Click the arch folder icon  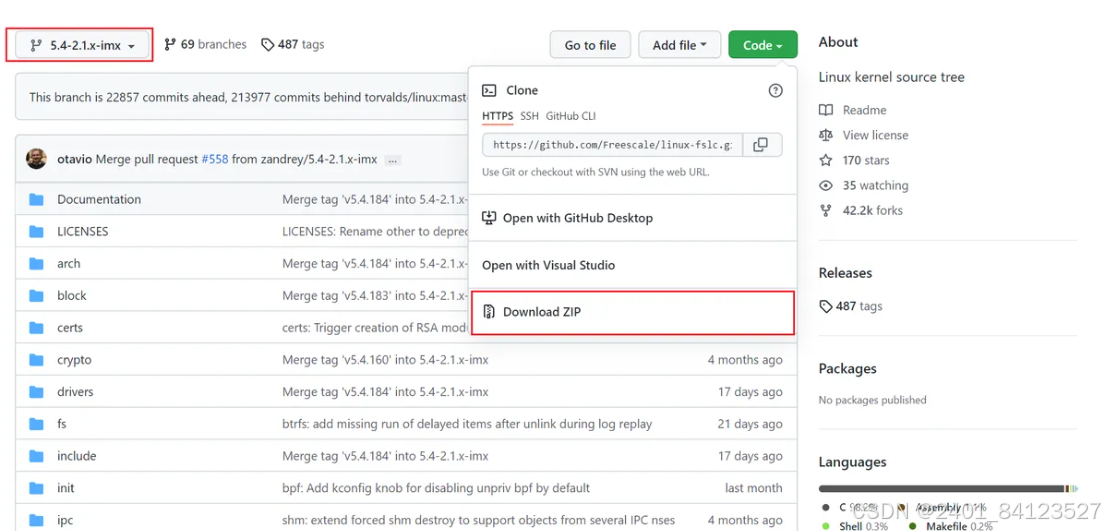point(37,264)
